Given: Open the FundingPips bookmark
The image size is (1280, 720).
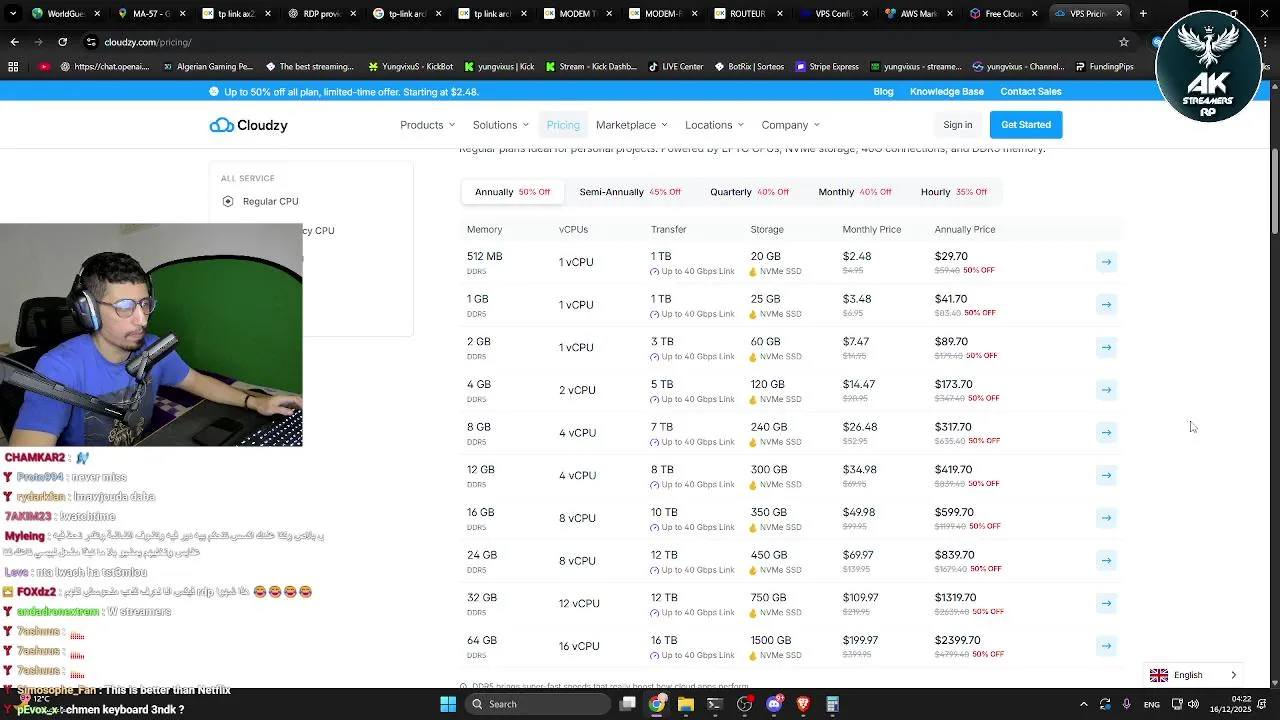Looking at the screenshot, I should click(x=1104, y=67).
